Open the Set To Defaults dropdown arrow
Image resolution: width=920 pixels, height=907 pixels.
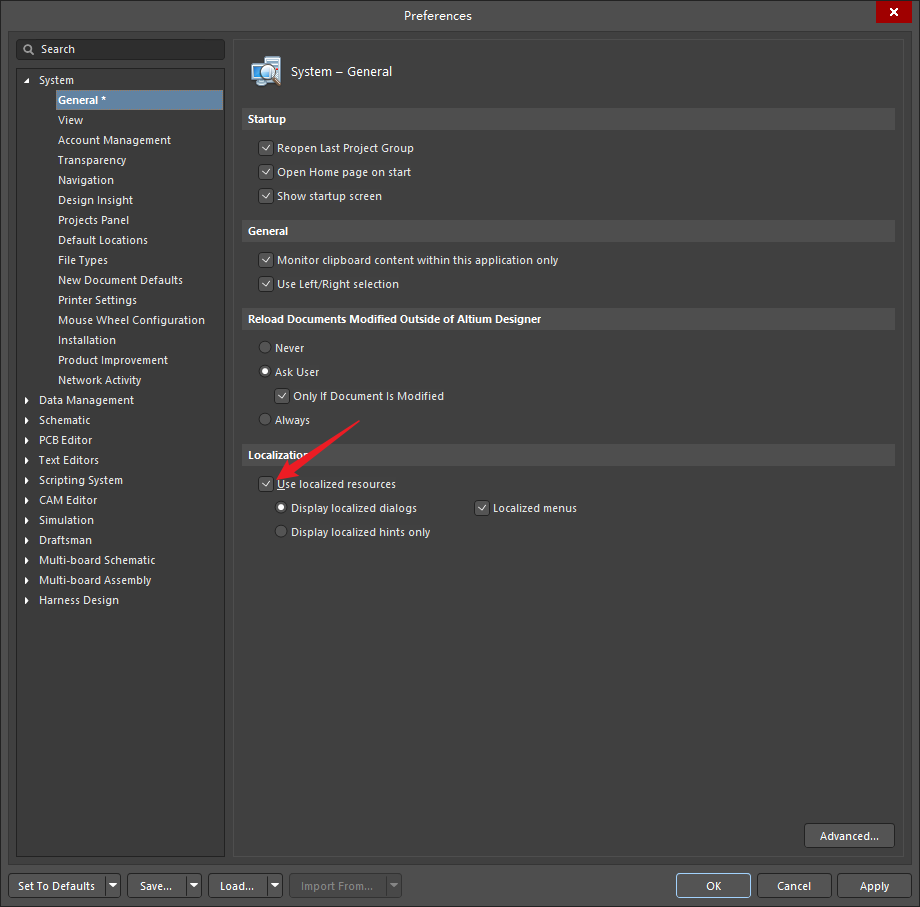(113, 886)
